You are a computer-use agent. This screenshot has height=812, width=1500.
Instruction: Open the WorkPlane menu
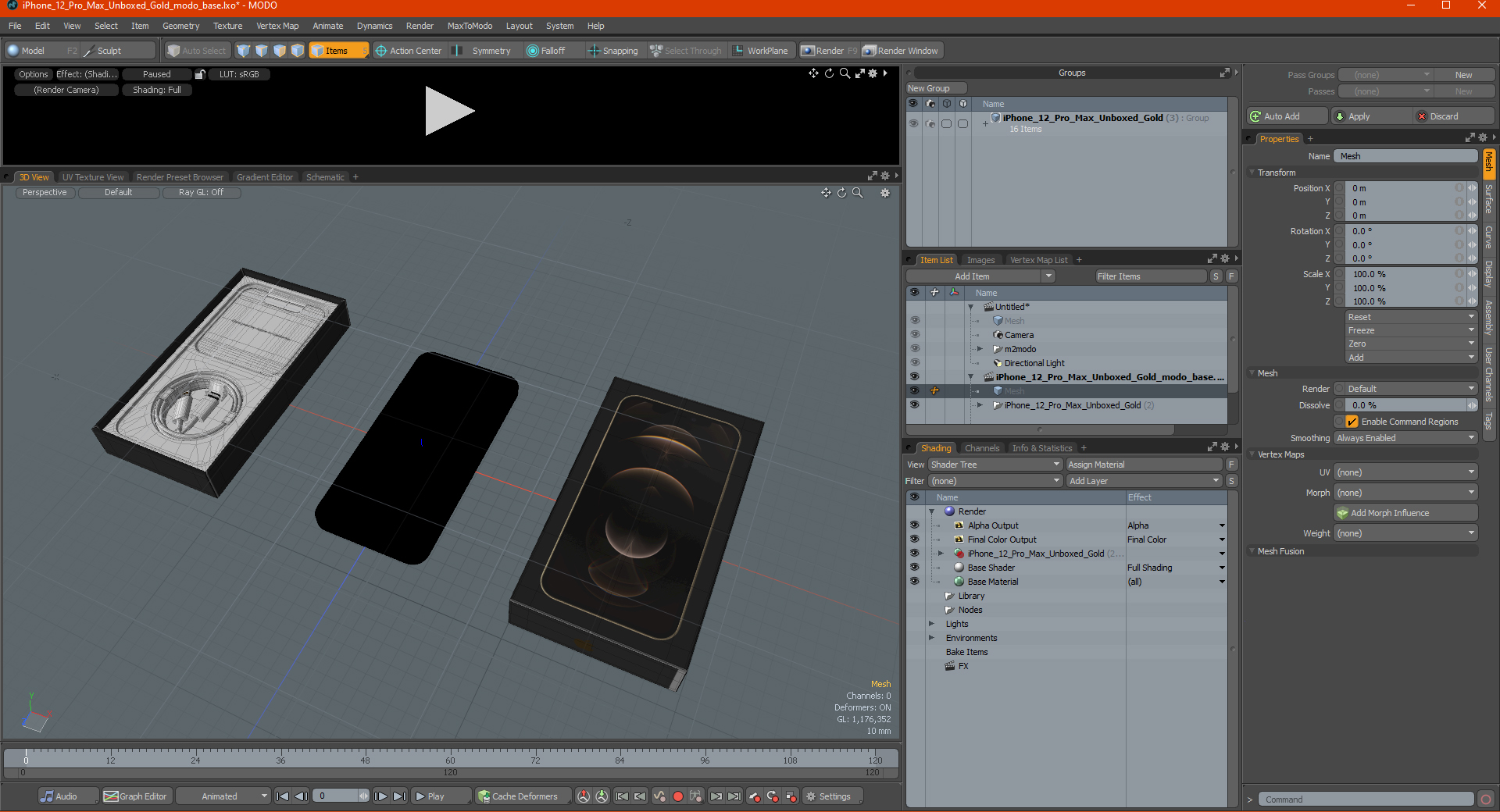[x=760, y=51]
